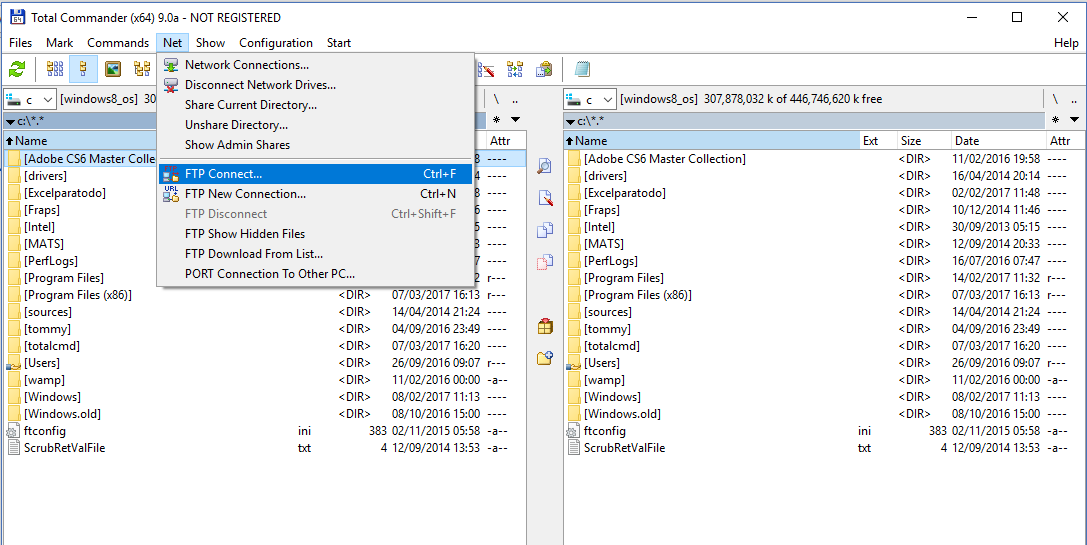The height and width of the screenshot is (545, 1087).
Task: Open the Configuration menu
Action: [x=276, y=42]
